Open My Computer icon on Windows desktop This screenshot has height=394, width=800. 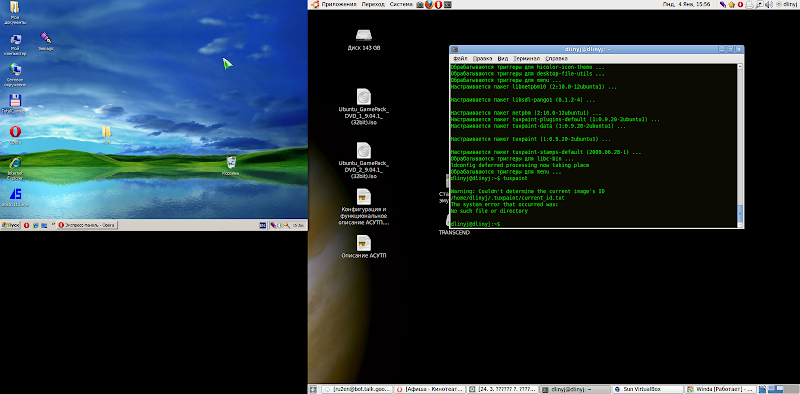click(15, 45)
